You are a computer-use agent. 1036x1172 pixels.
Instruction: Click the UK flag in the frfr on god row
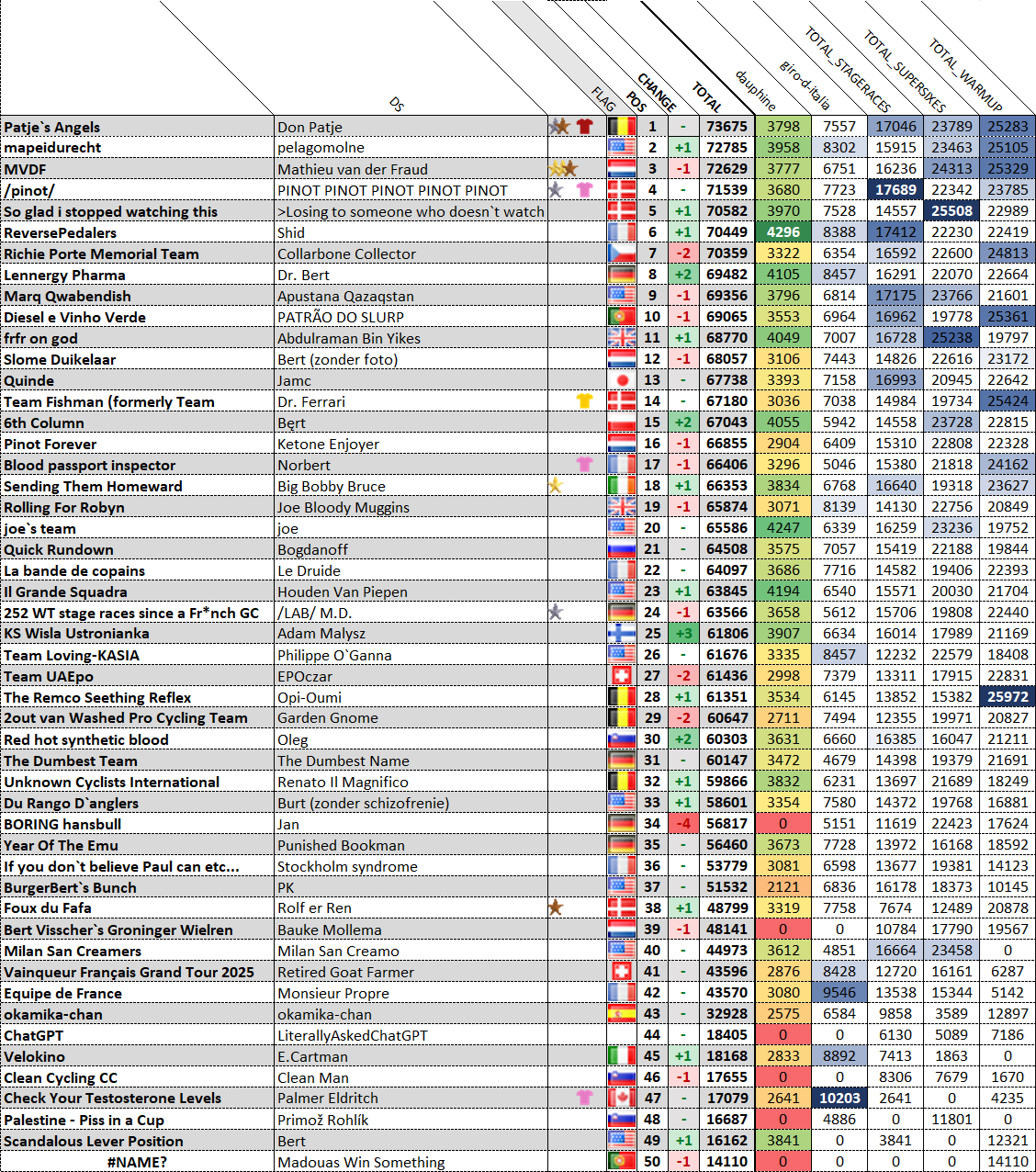click(622, 337)
